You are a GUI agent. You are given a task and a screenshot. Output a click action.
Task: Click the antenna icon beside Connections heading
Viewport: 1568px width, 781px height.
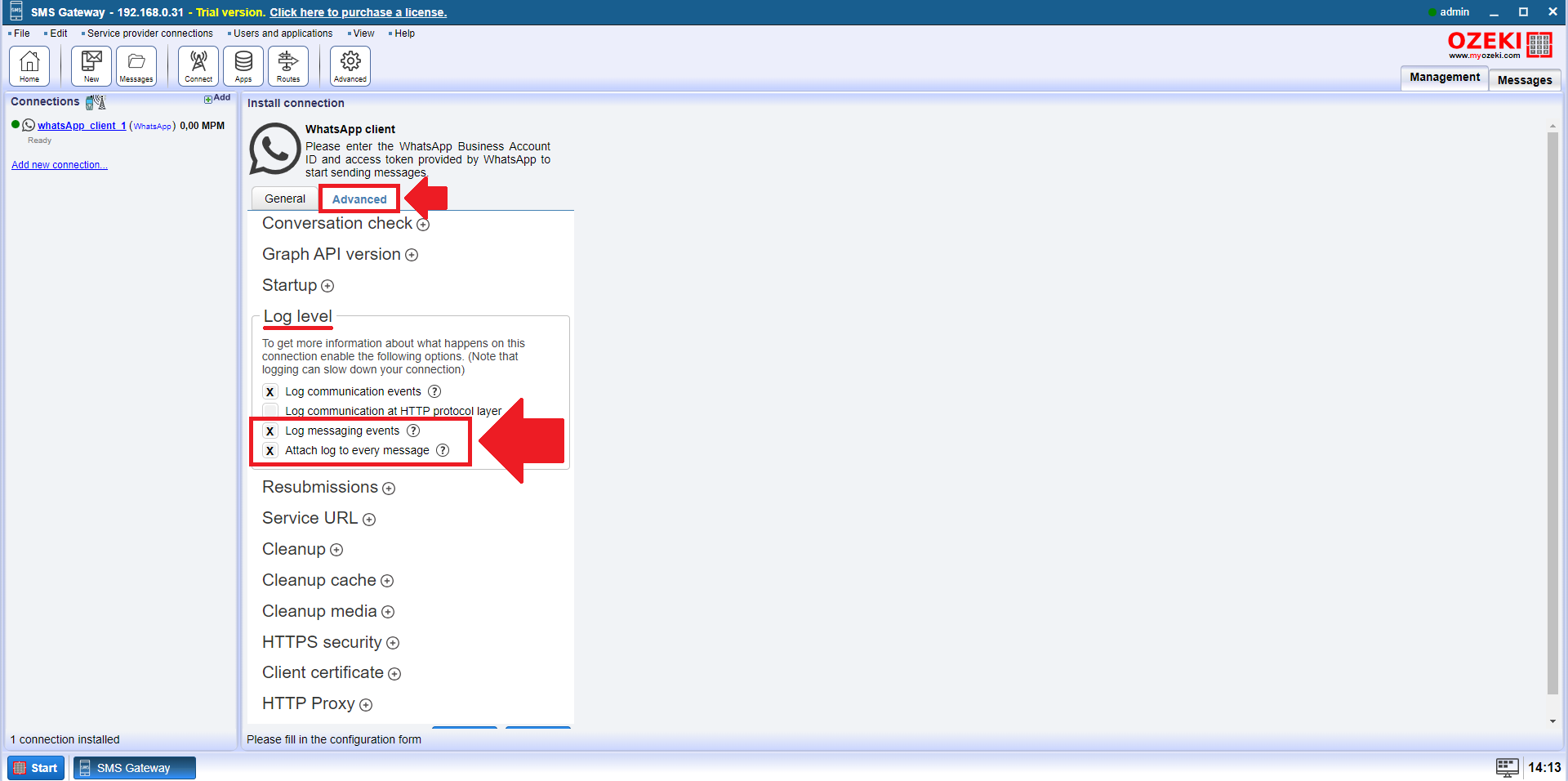pos(96,102)
